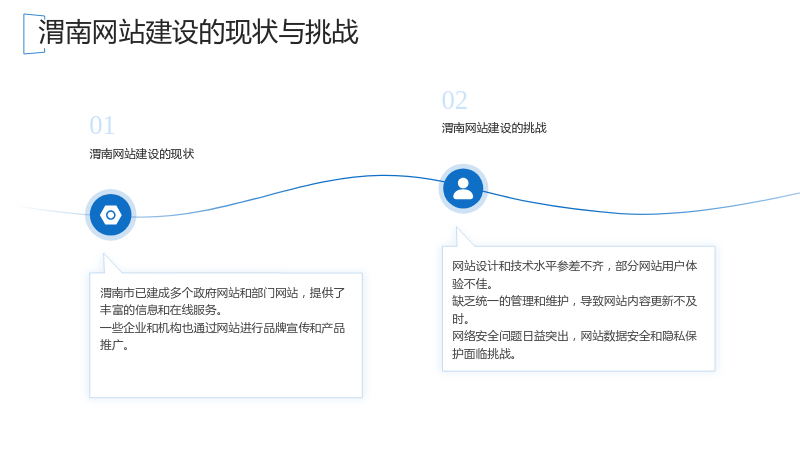This screenshot has height=450, width=800.
Task: Click the number 01 label
Action: coord(102,126)
